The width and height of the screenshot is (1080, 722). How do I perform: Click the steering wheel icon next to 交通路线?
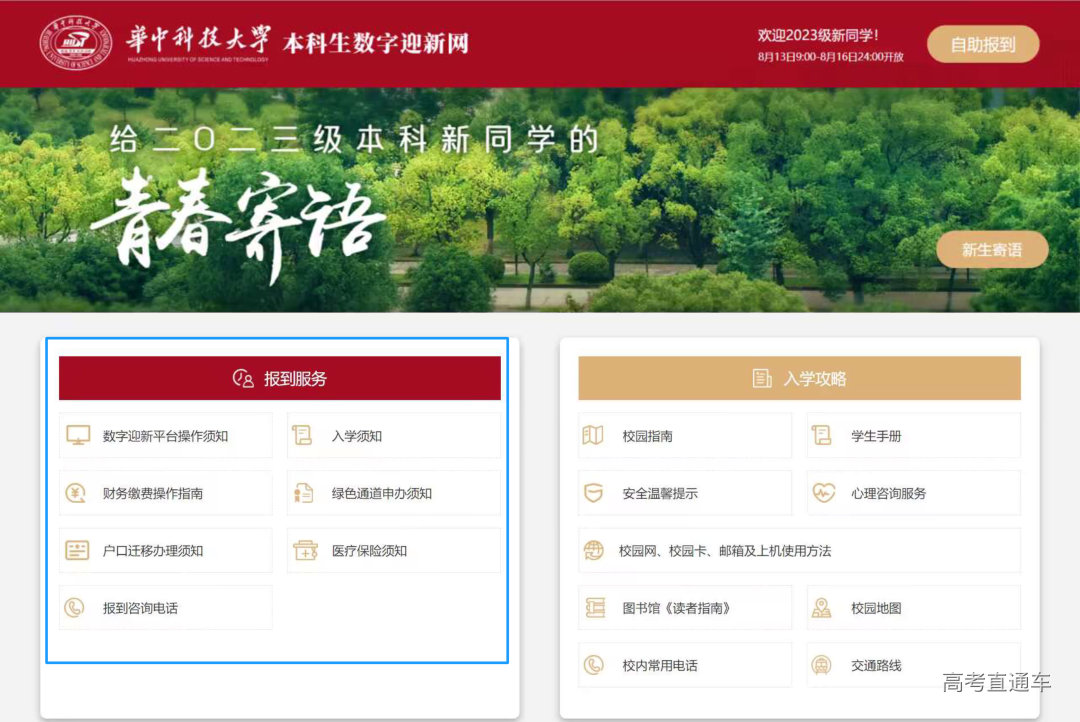point(822,664)
